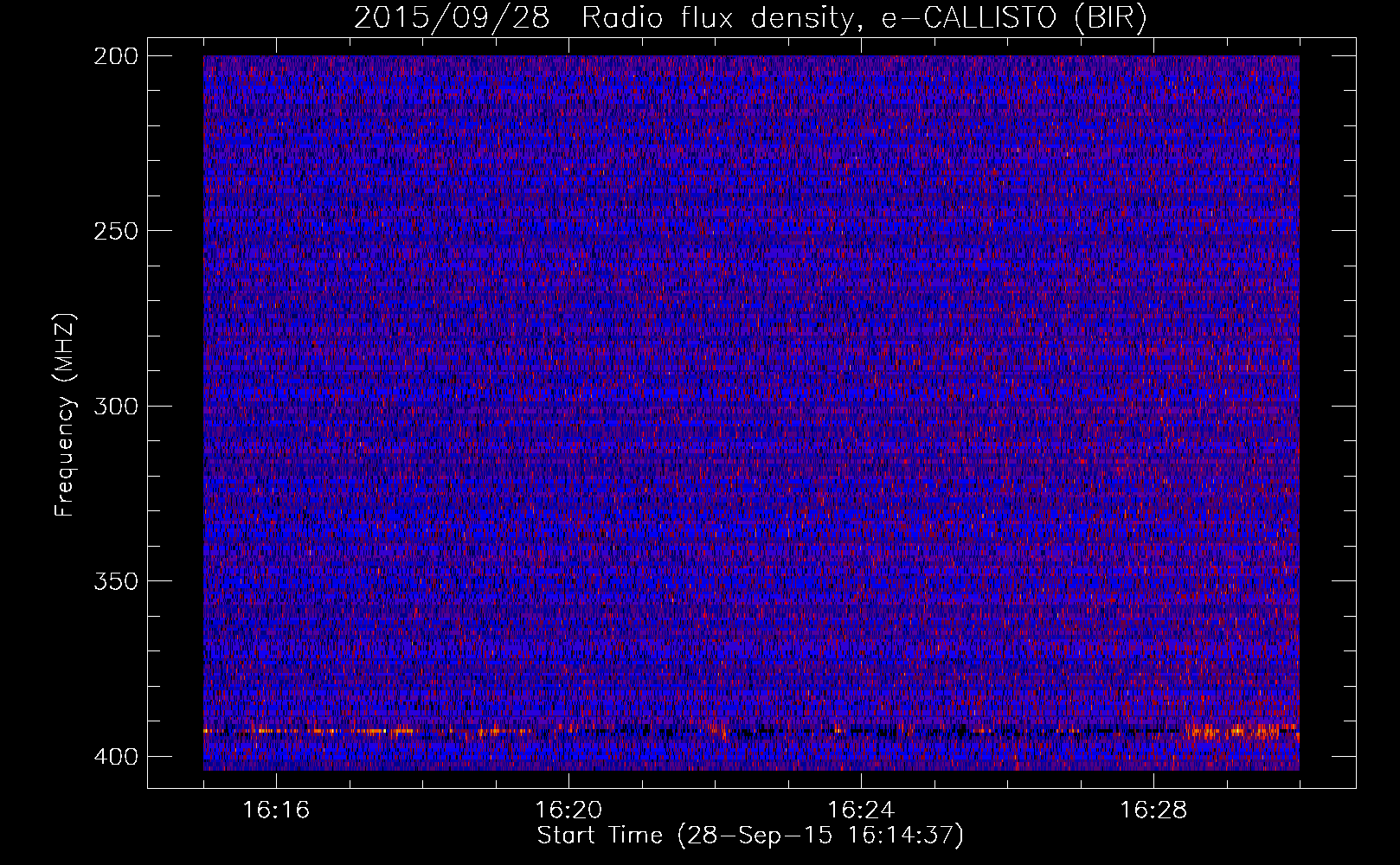Click the 16:16 time tick label

[x=276, y=811]
